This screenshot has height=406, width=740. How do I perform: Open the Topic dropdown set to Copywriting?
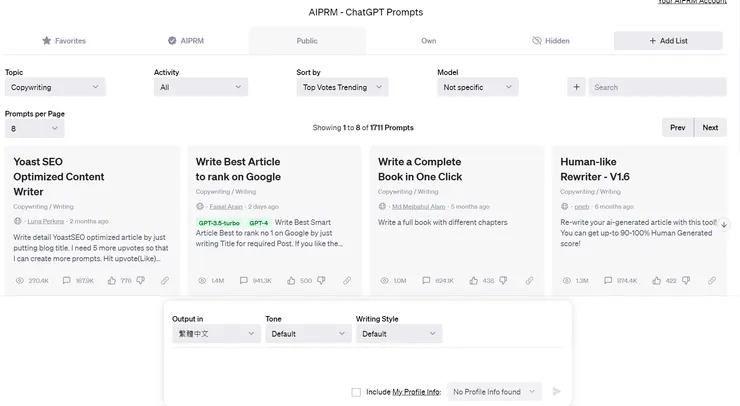tap(55, 87)
